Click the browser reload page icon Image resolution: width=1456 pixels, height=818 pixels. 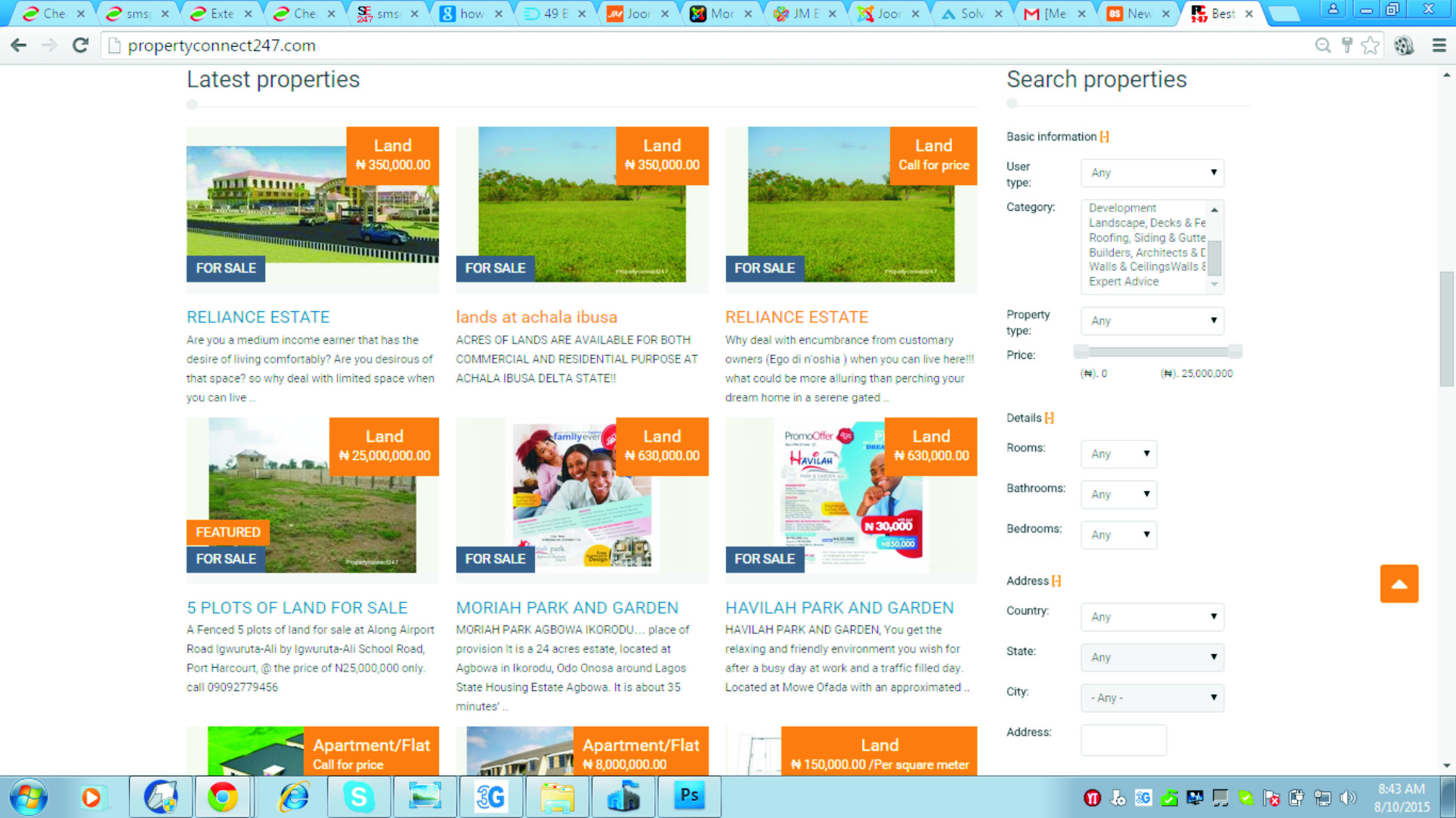click(80, 45)
